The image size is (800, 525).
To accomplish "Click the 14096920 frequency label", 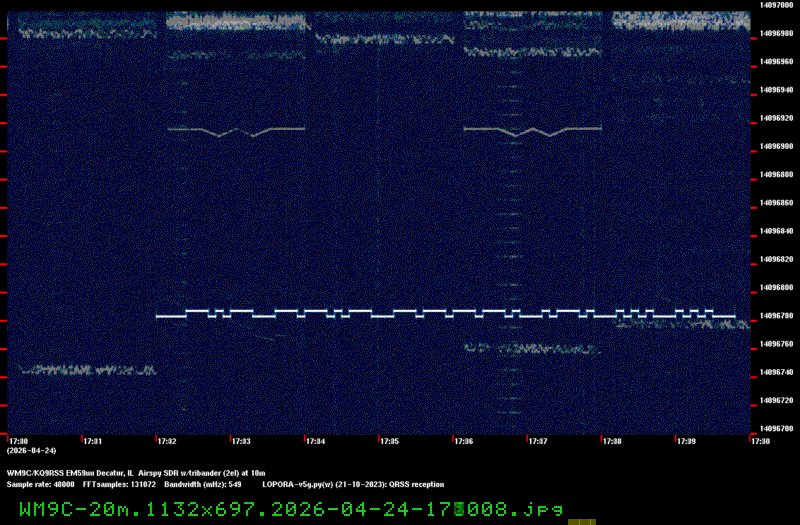I will coord(776,118).
